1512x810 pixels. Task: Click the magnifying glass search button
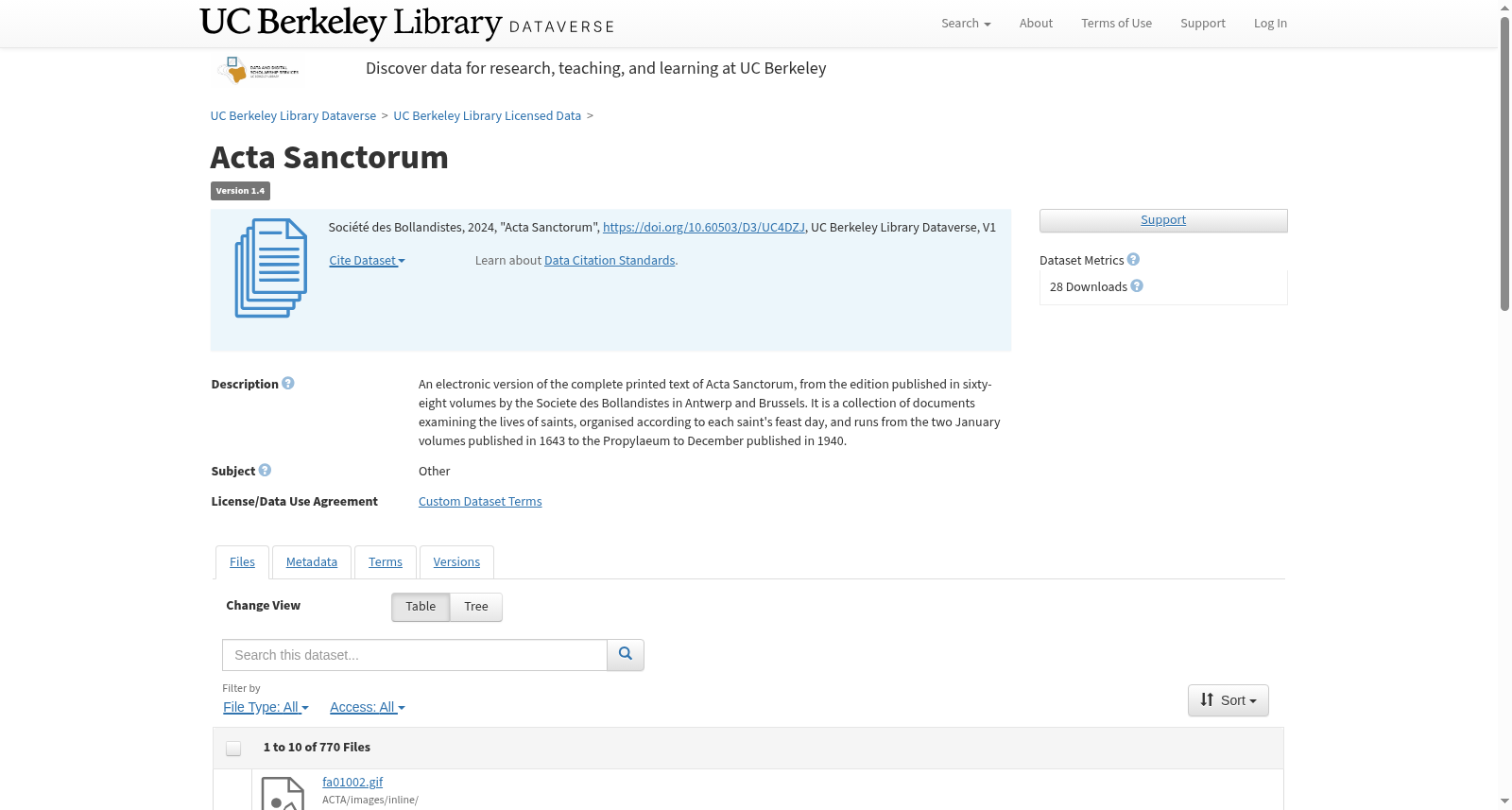[x=626, y=655]
